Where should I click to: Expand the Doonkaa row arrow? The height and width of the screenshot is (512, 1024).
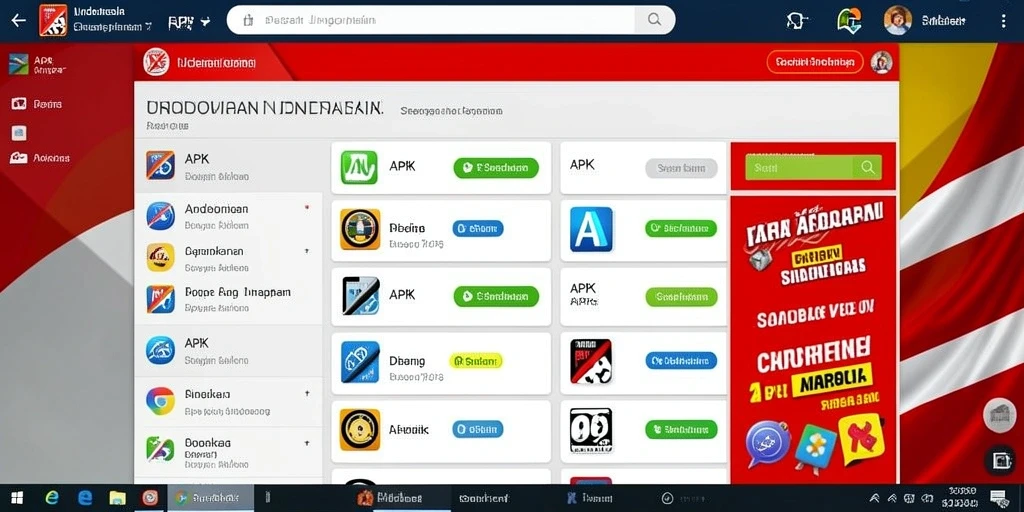(x=307, y=442)
